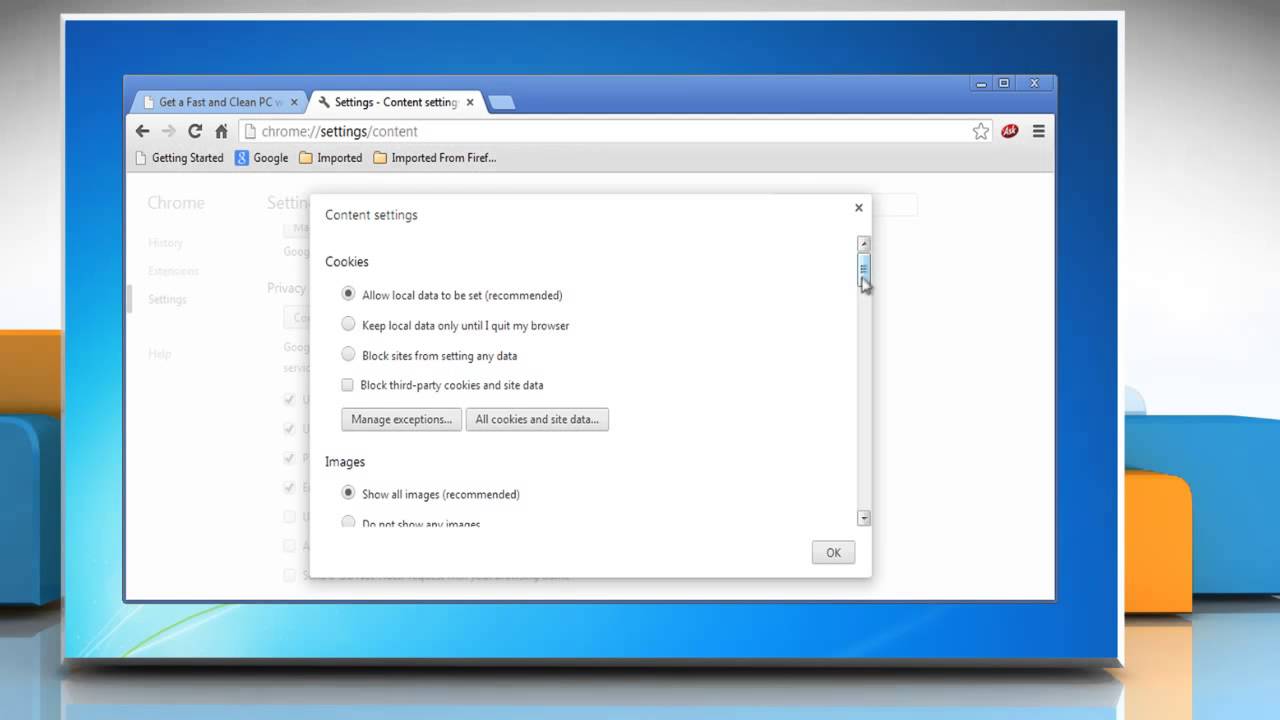Open a new tab
This screenshot has width=1280, height=720.
501,102
